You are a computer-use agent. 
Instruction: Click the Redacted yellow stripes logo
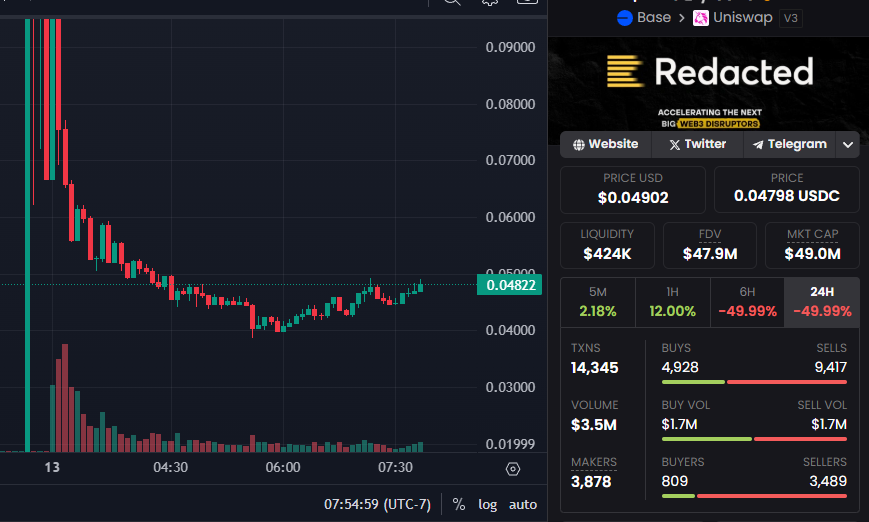click(625, 71)
